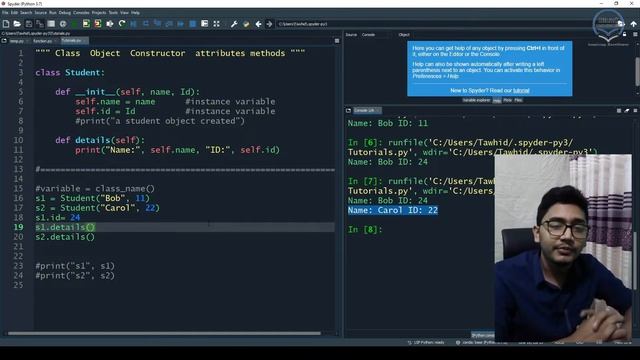
Task: Click the Save file toolbar icon
Action: pos(29,24)
